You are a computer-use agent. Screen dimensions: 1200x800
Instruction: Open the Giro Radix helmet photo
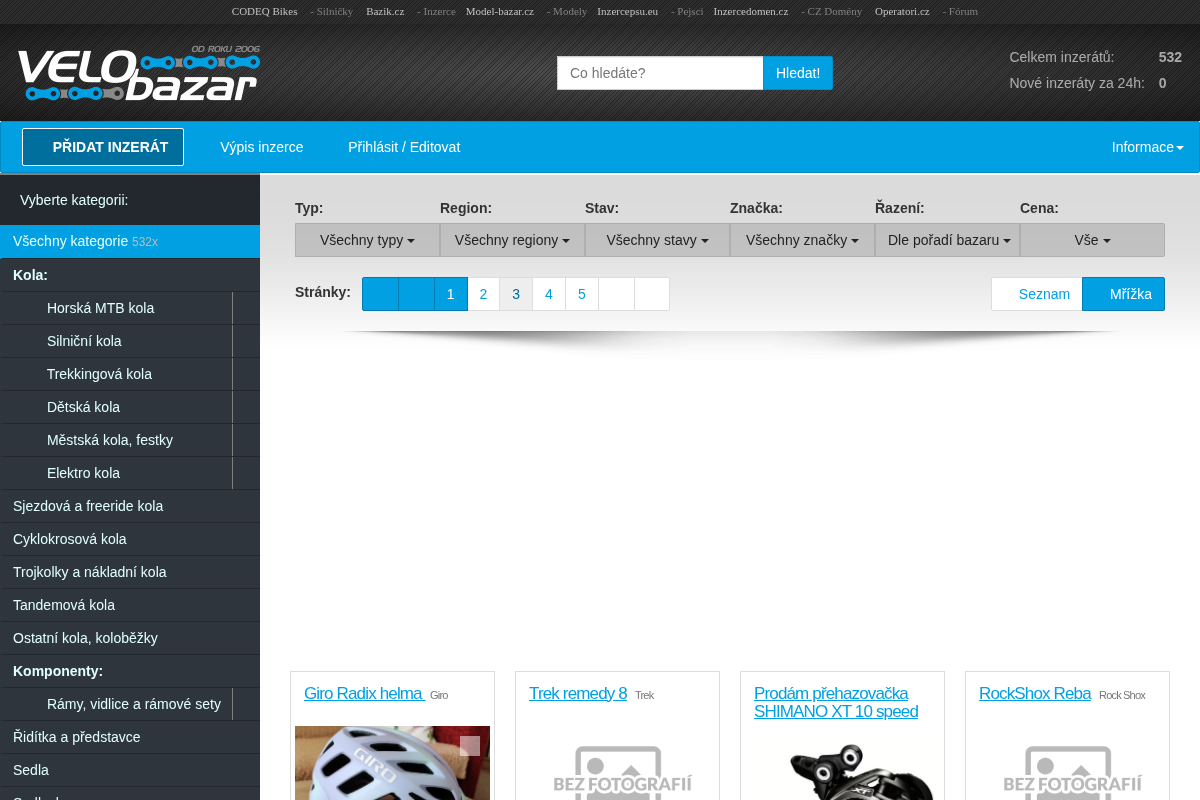(x=392, y=763)
